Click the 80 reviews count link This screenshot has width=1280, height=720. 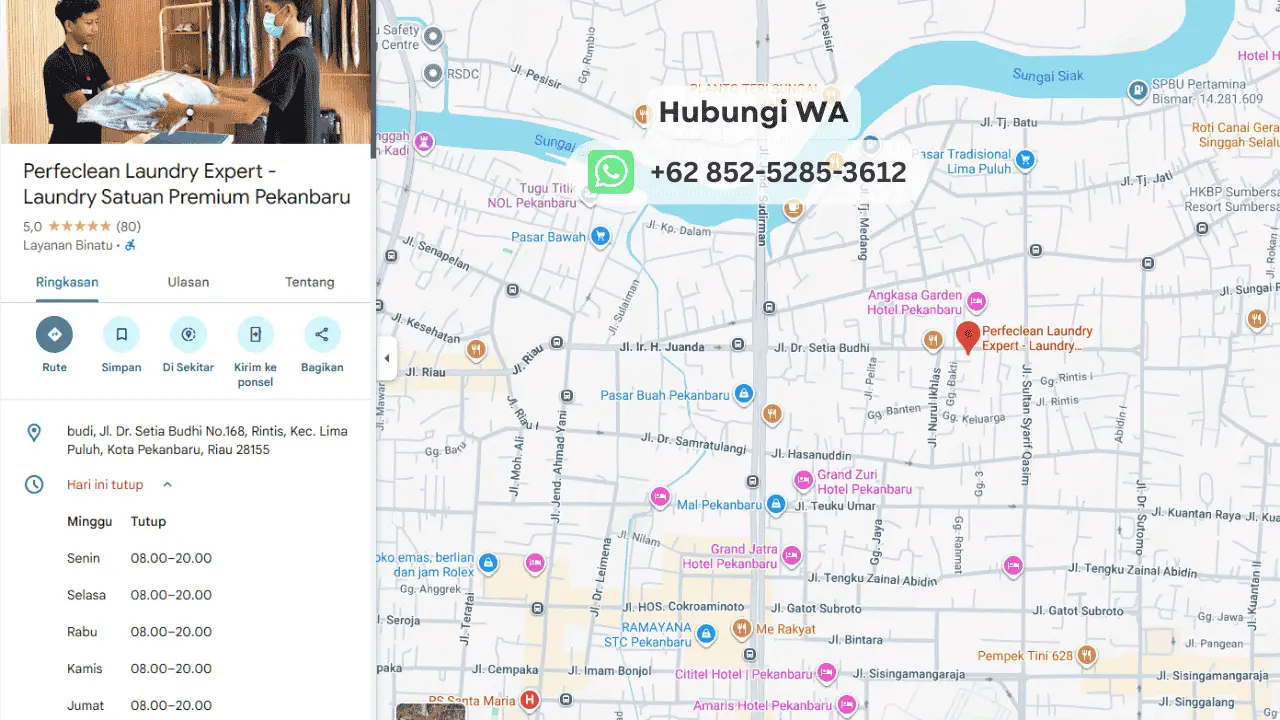click(x=128, y=226)
